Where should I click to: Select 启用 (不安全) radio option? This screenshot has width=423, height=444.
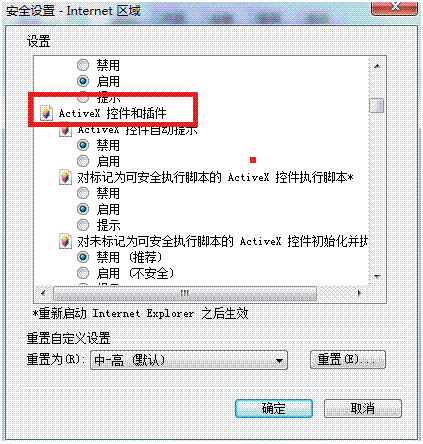[x=83, y=273]
